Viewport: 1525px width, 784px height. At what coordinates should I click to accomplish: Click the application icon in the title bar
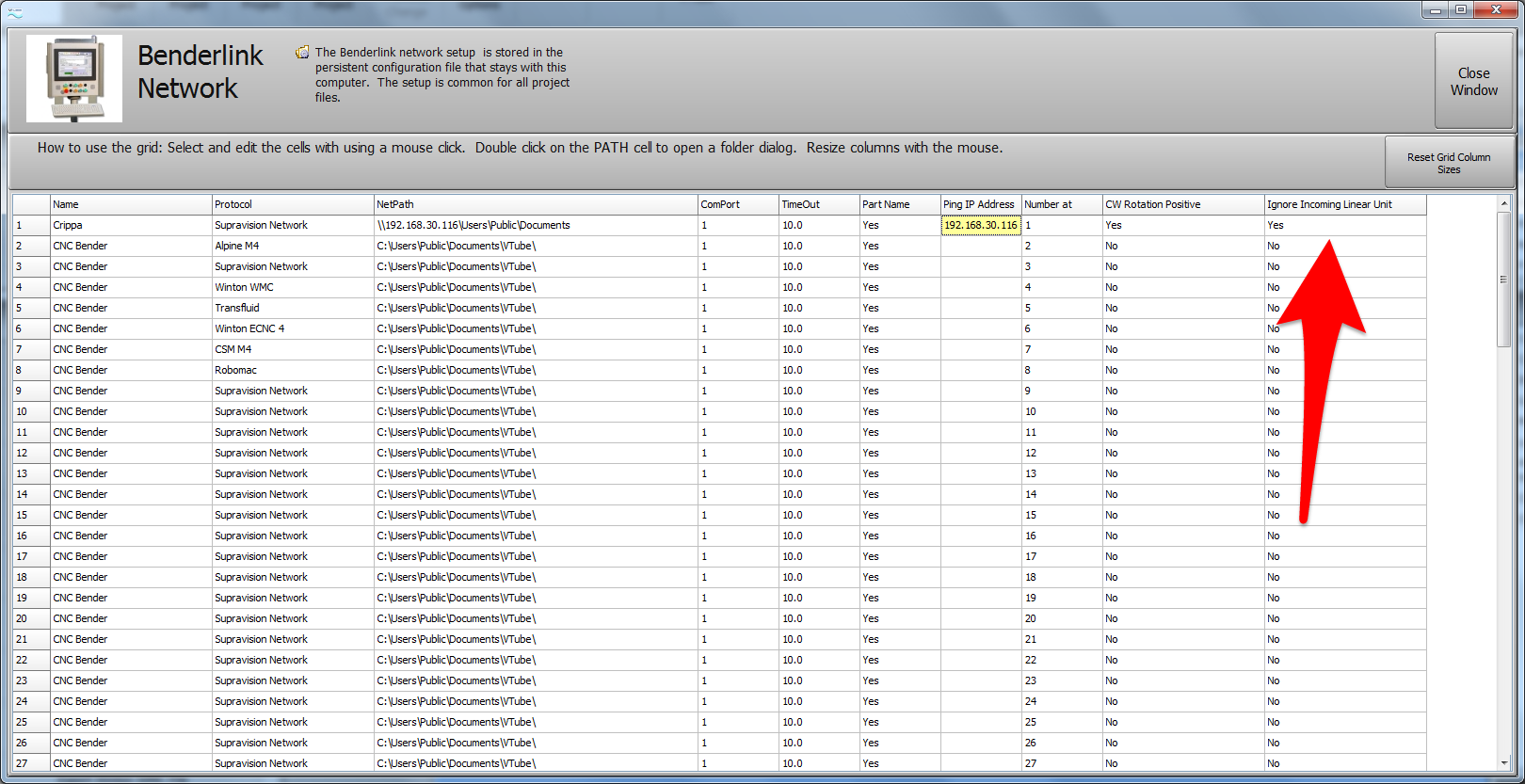click(x=15, y=11)
